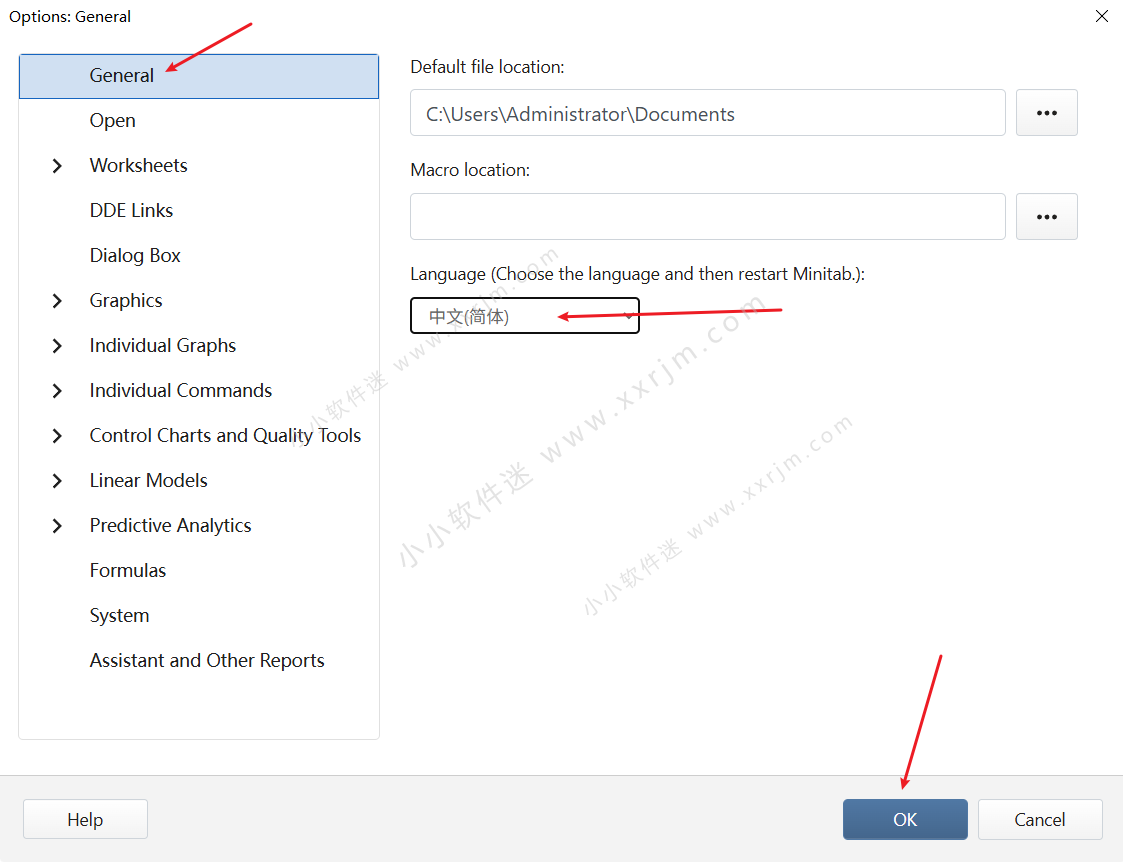Select DDE Links category
The width and height of the screenshot is (1123, 862).
131,210
